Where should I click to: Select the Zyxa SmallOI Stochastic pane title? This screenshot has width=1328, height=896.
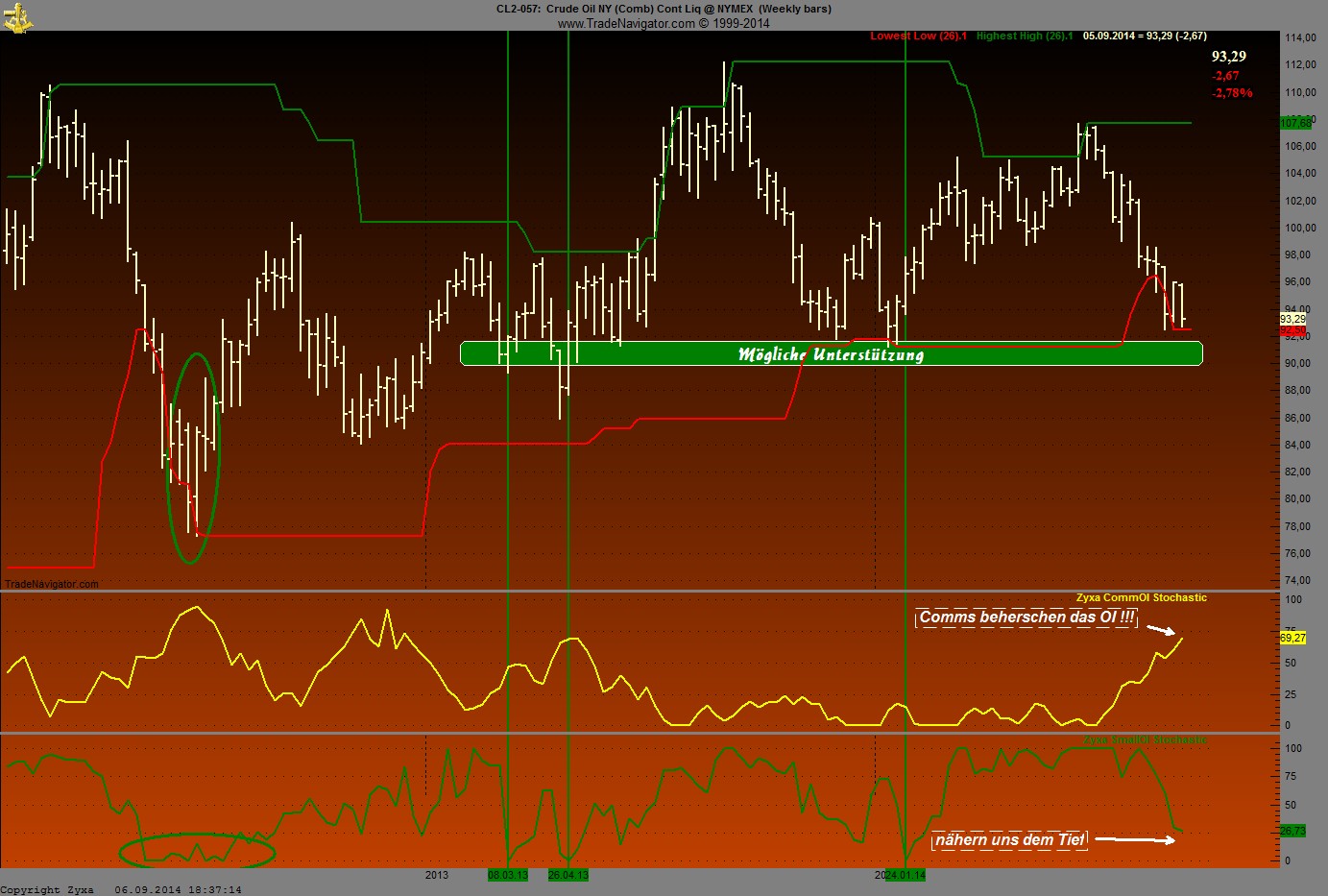click(x=1145, y=740)
